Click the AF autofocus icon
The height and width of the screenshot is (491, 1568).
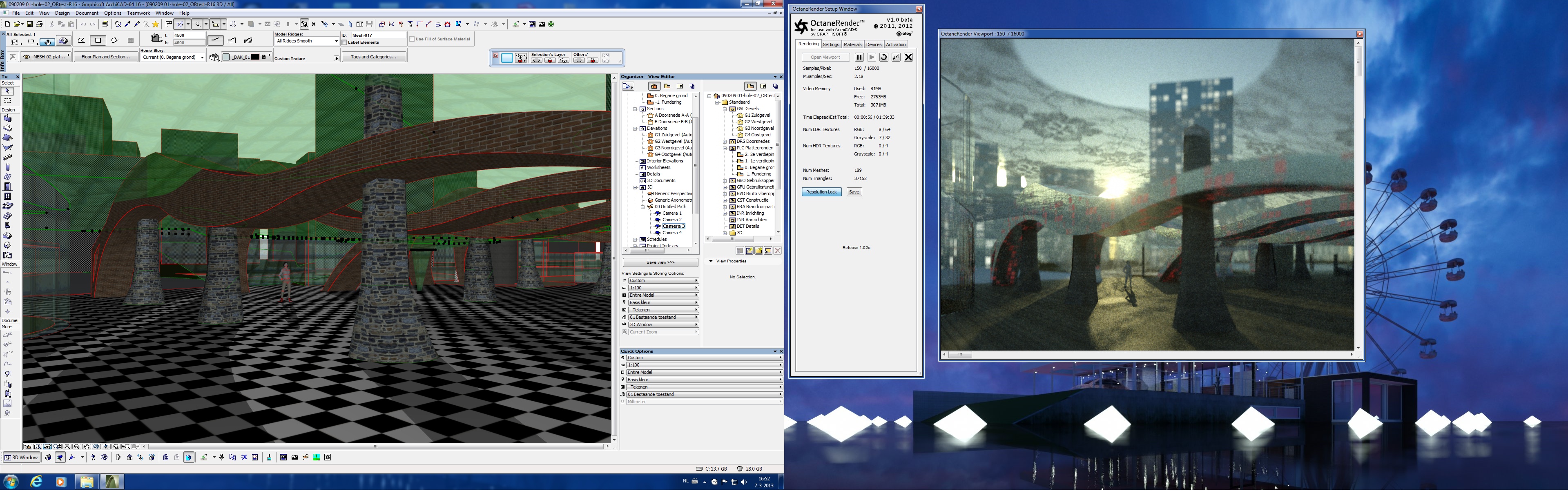tap(896, 57)
